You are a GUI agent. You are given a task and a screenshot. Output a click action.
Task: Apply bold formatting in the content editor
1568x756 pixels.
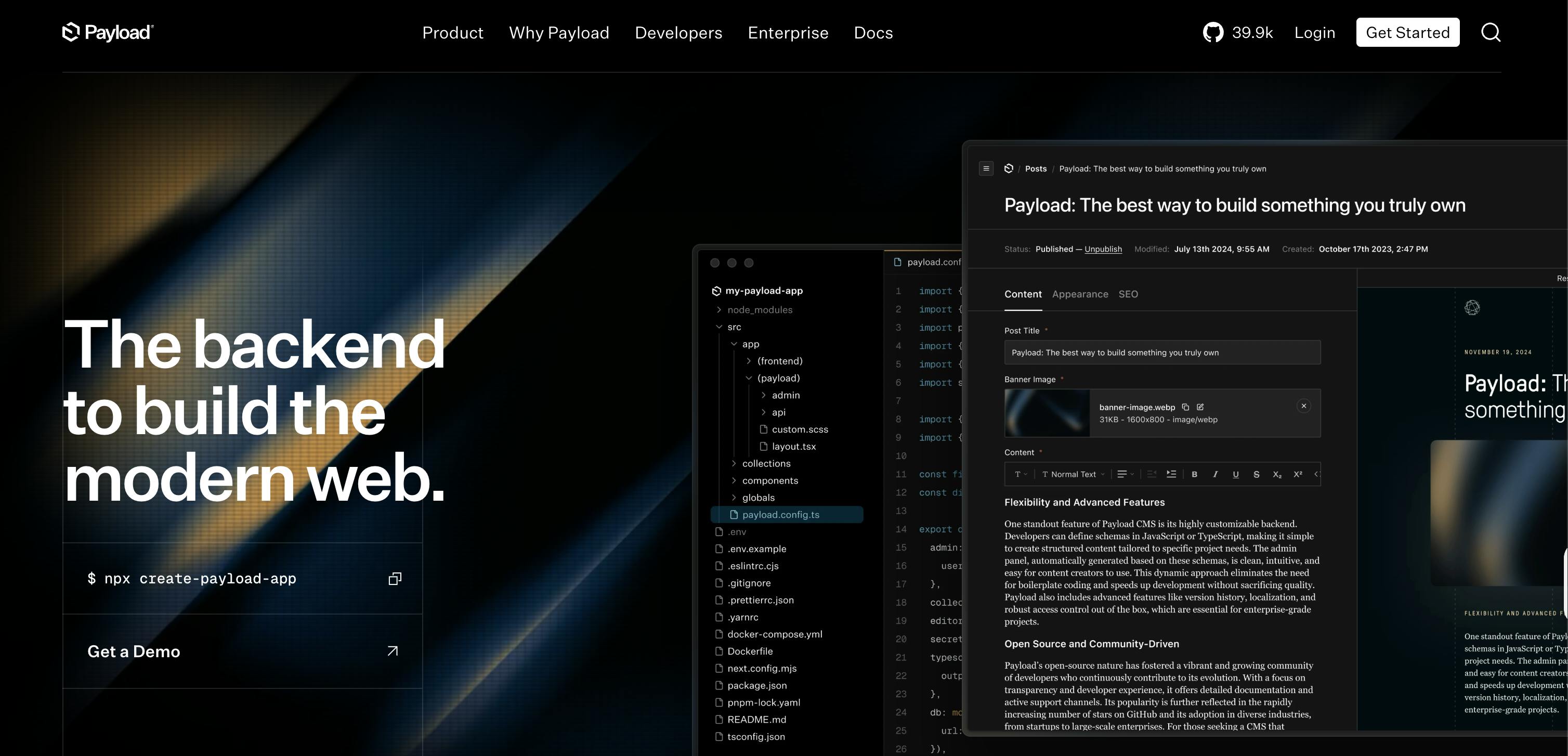[1195, 474]
